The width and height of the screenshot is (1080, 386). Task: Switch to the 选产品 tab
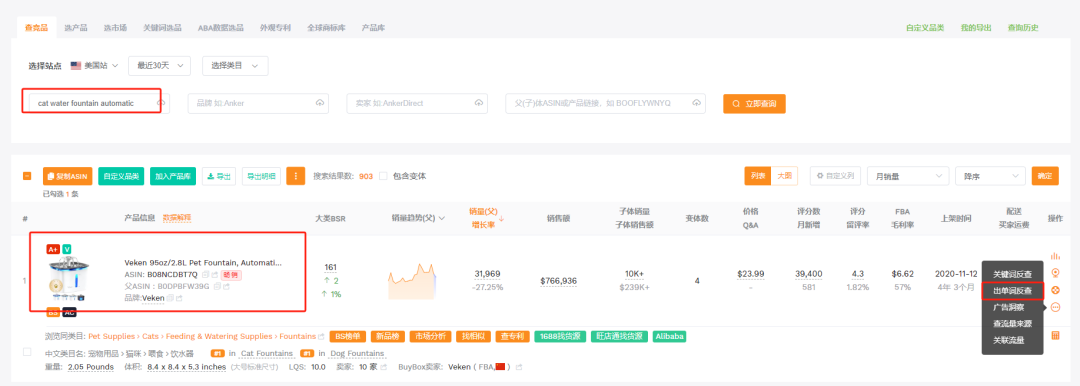(76, 28)
